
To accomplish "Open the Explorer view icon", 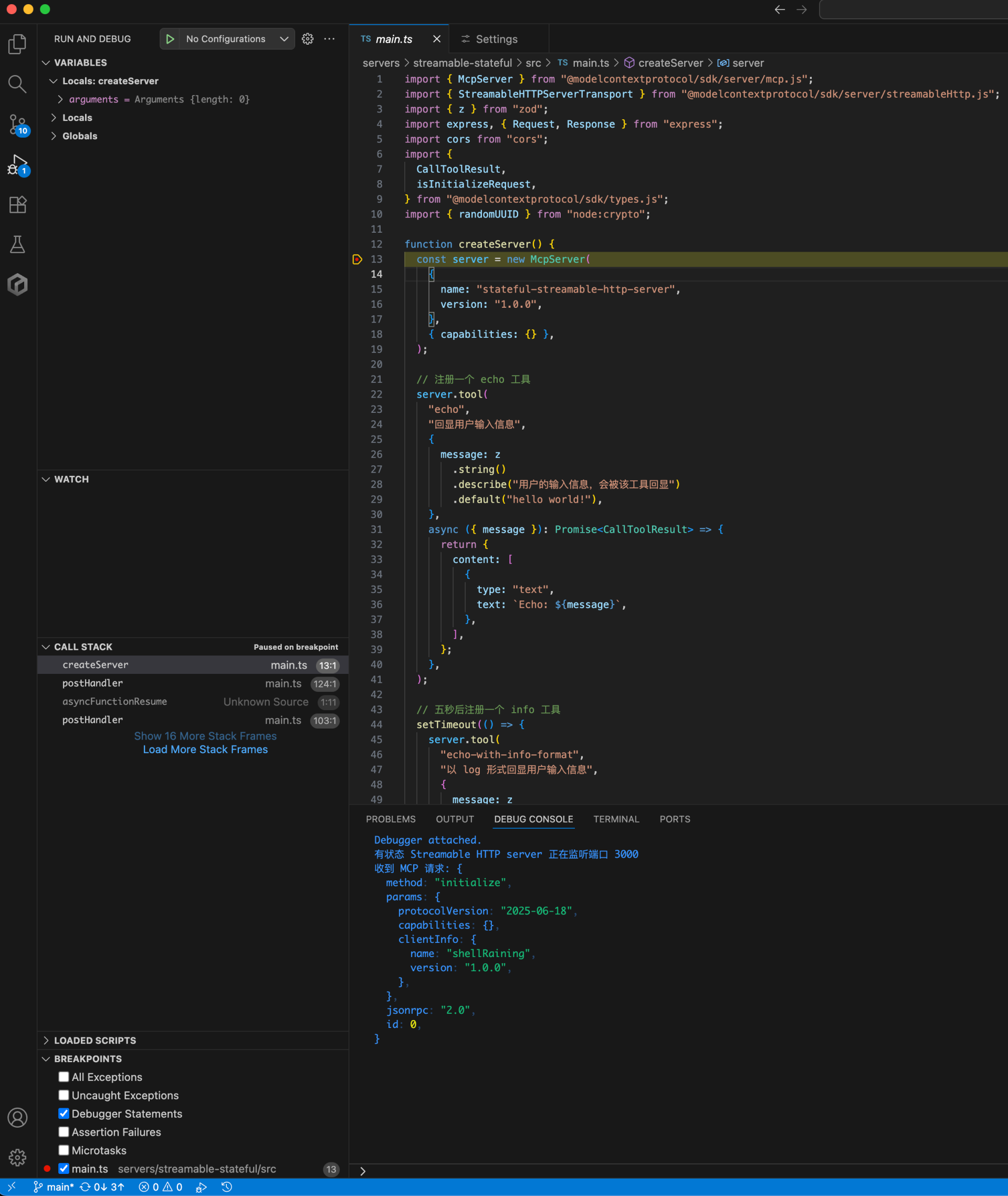I will coord(17,45).
